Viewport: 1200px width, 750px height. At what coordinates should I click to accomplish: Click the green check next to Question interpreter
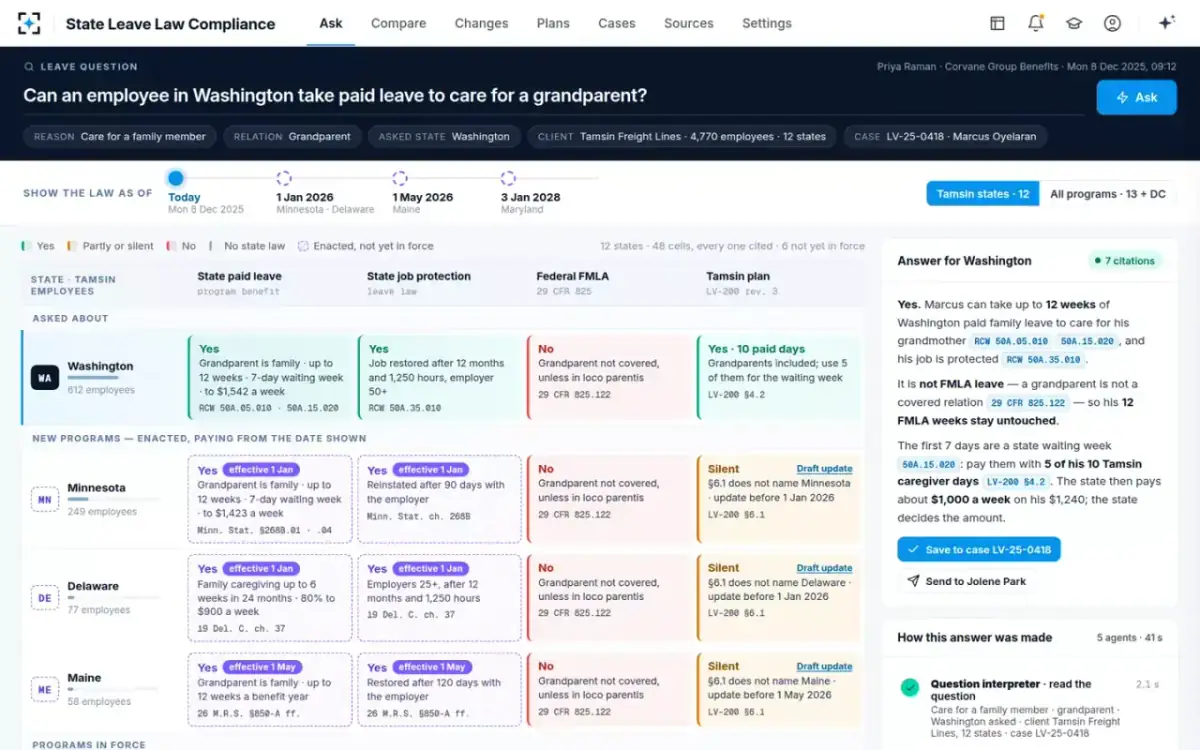(x=909, y=687)
